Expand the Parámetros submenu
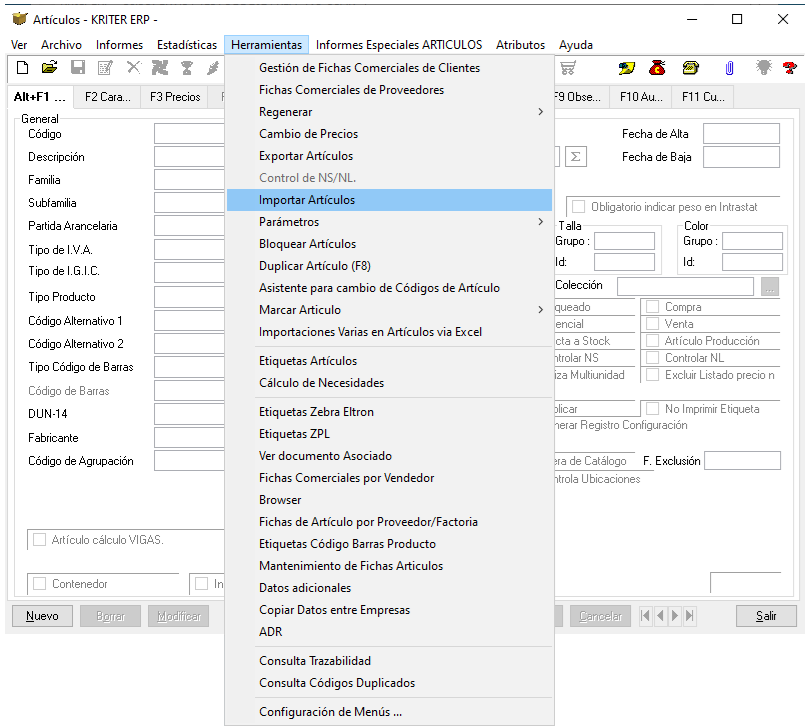 [x=389, y=222]
